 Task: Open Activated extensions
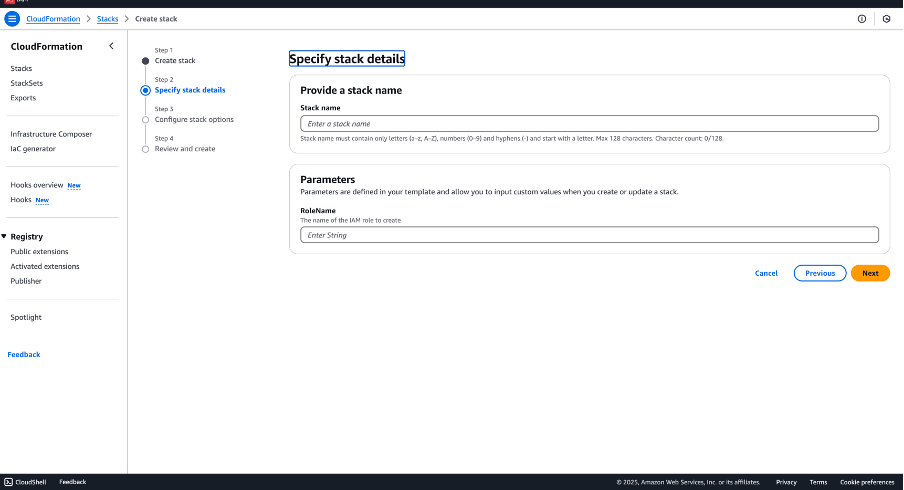45,266
